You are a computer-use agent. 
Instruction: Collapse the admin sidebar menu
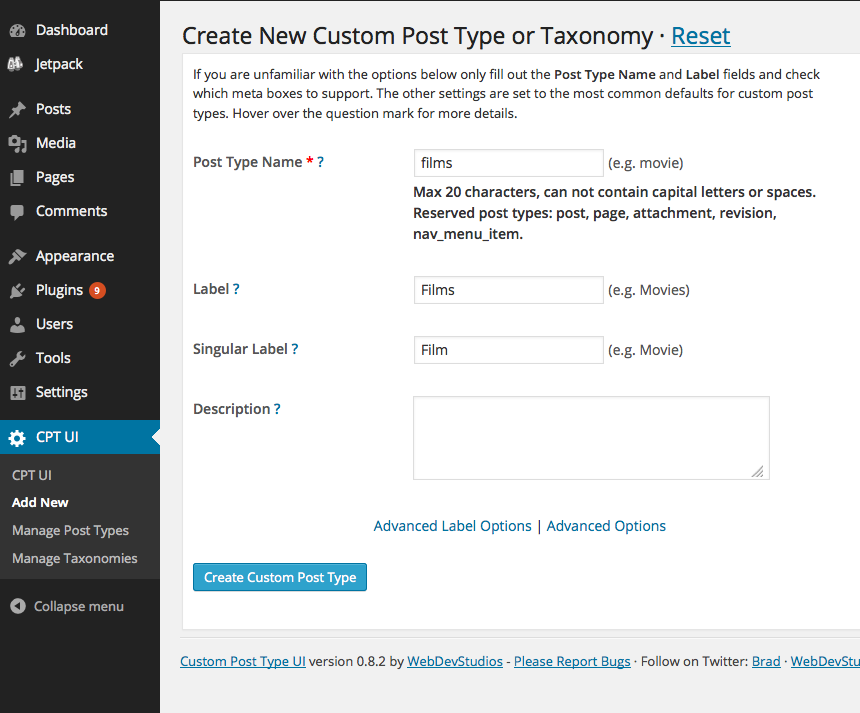(x=68, y=606)
